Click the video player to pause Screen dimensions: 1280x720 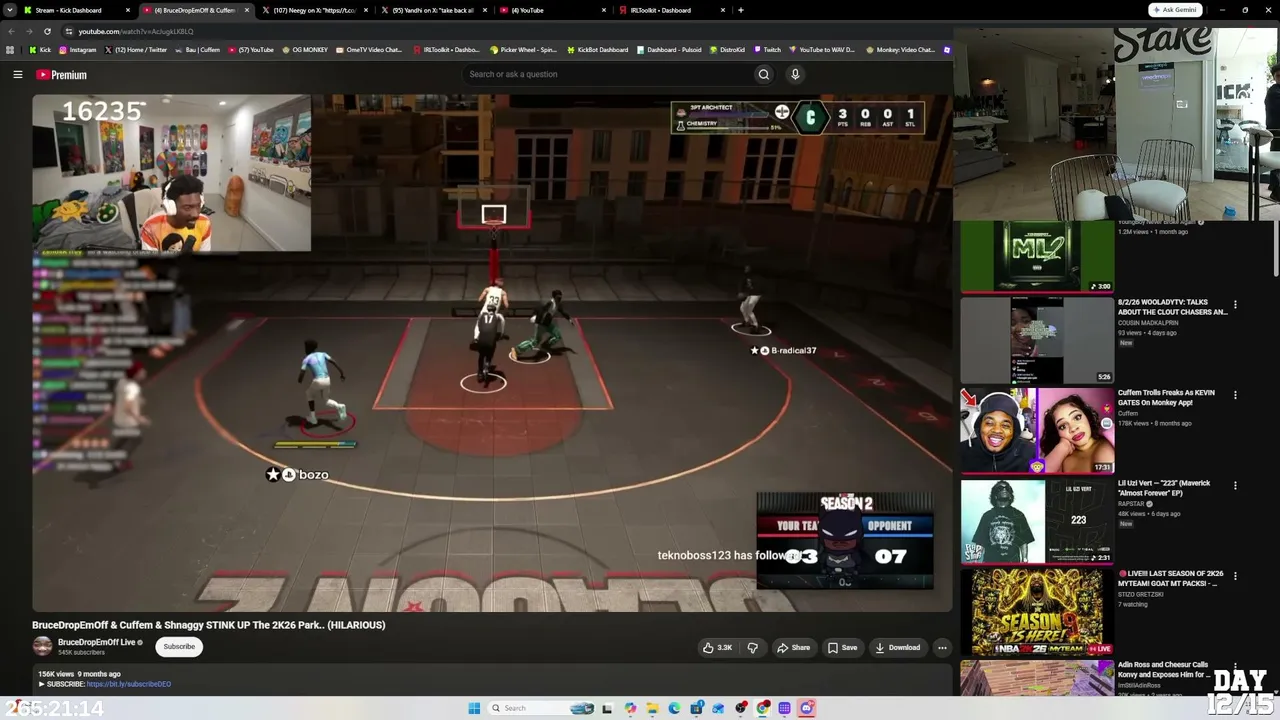[x=492, y=352]
